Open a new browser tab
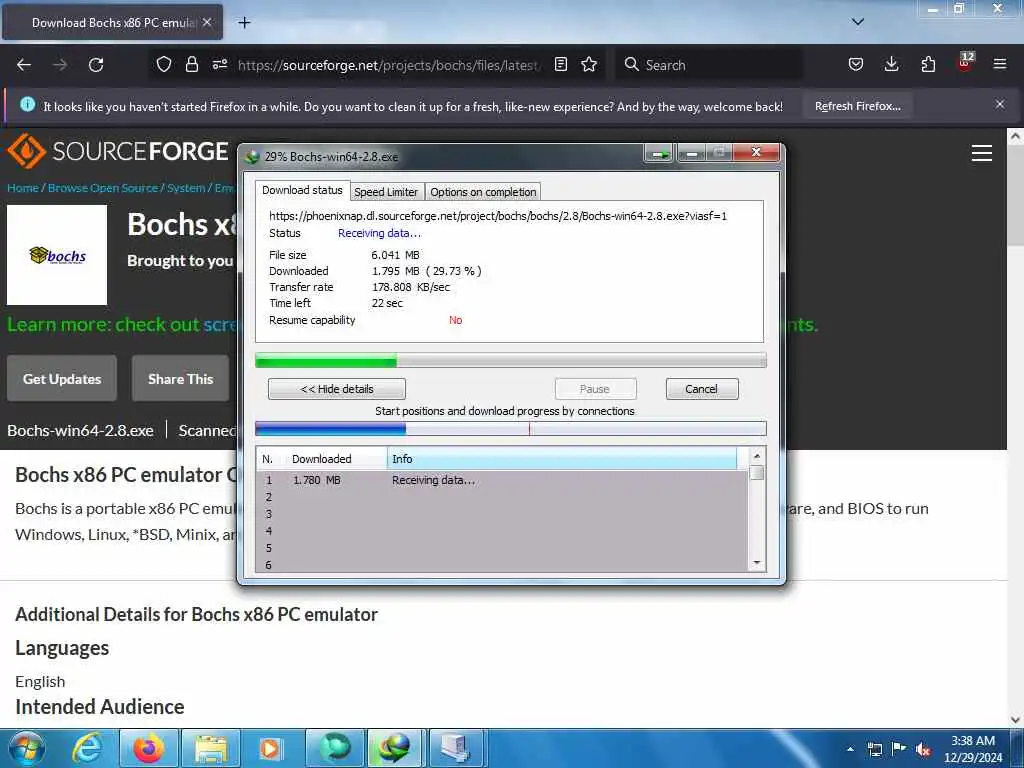Image resolution: width=1024 pixels, height=768 pixels. click(244, 23)
